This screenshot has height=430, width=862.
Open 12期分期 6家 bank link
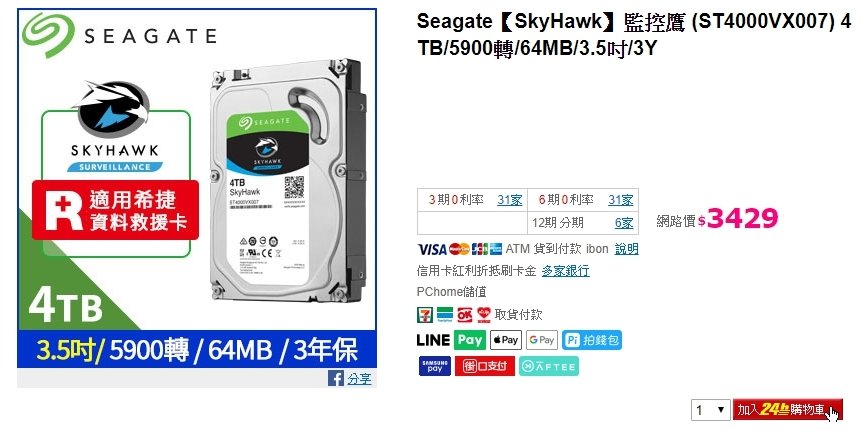pos(624,223)
